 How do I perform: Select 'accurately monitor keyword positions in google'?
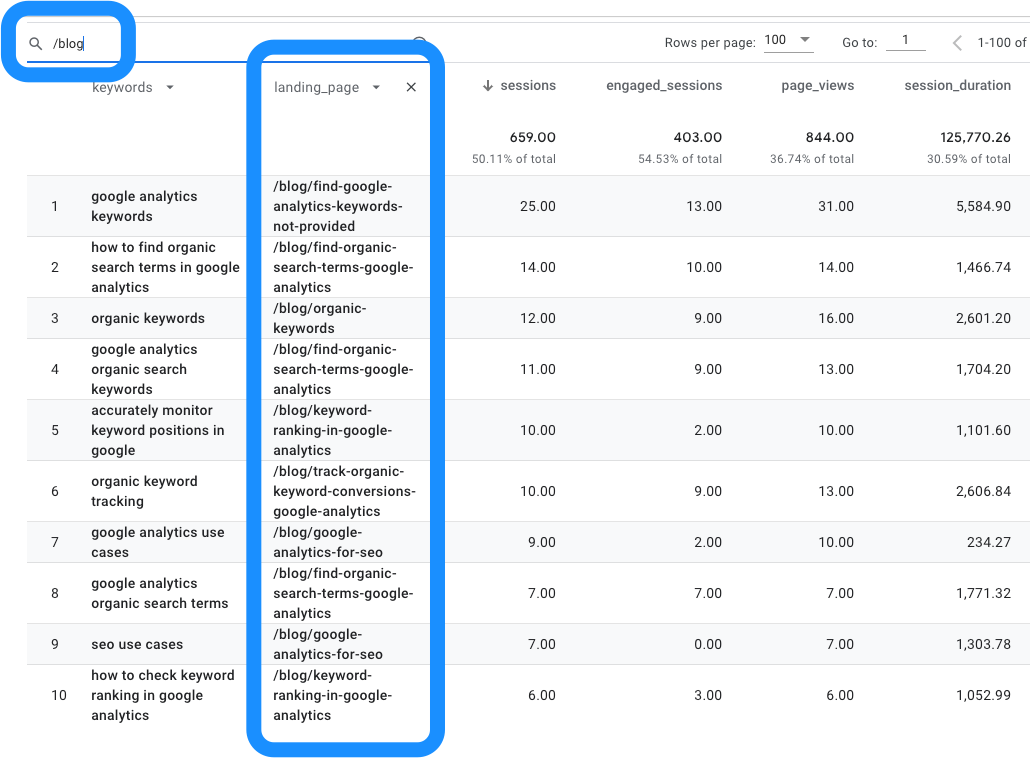coord(158,430)
